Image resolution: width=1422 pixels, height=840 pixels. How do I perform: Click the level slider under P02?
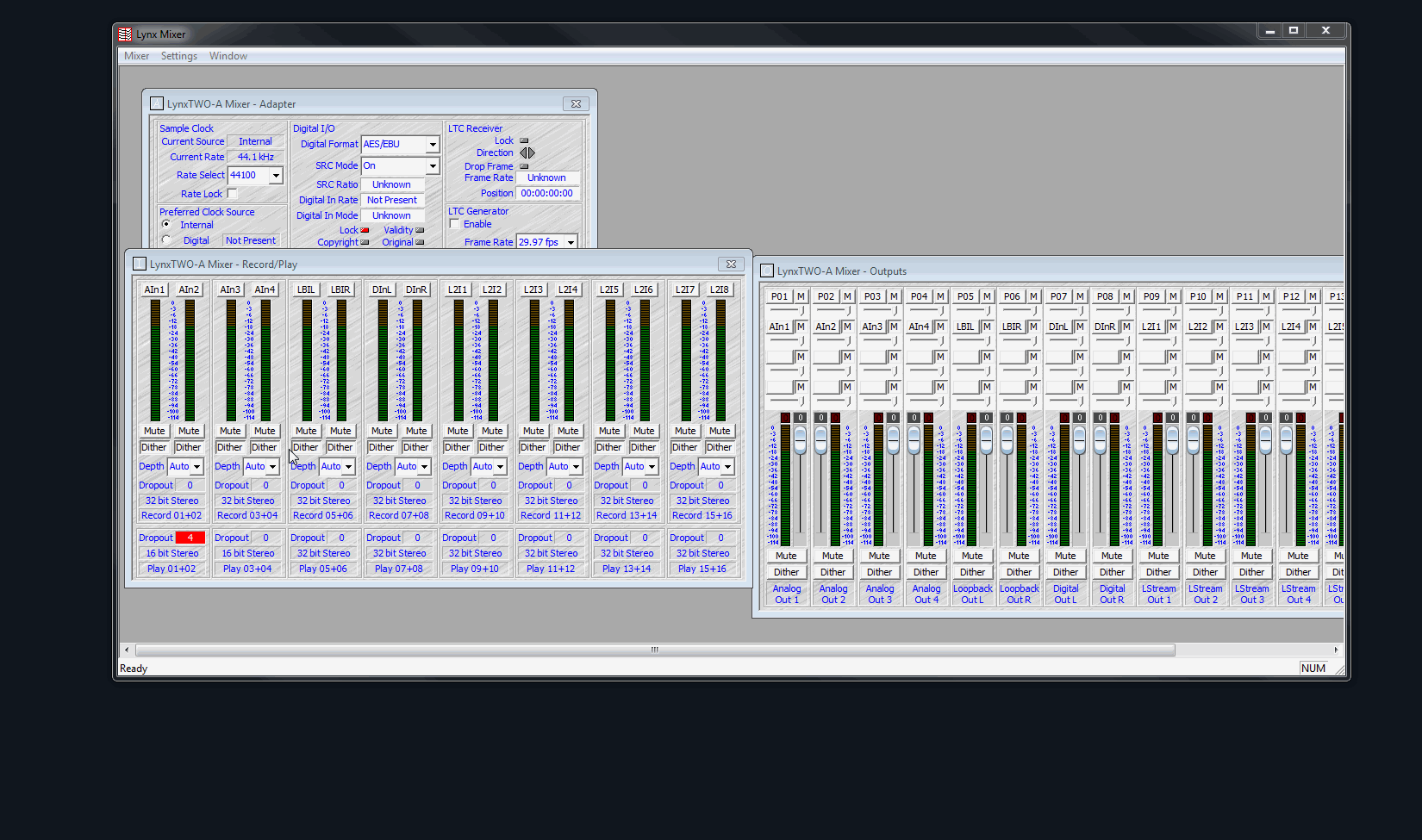point(833,310)
